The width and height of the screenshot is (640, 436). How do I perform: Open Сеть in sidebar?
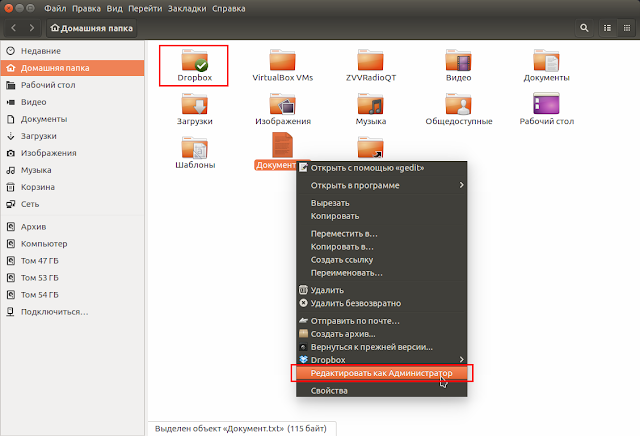click(72, 204)
